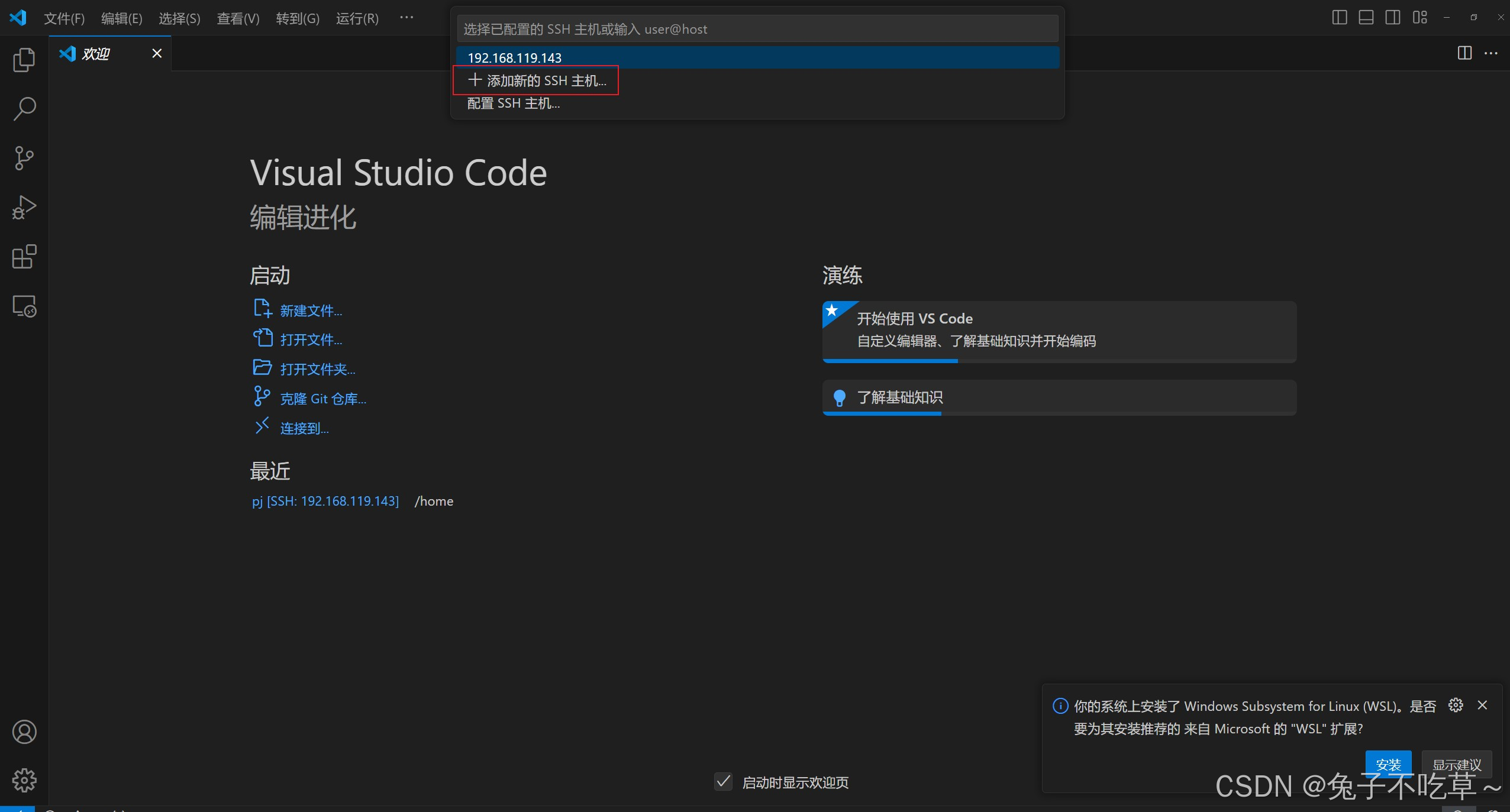Select host 192.168.119.143 from the list
Viewport: 1510px width, 812px height.
click(757, 57)
